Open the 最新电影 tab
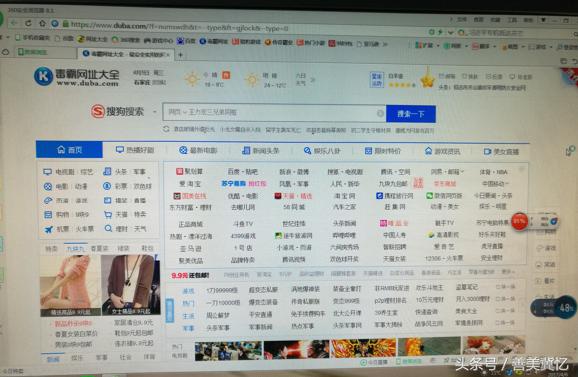The image size is (578, 377). click(x=198, y=150)
